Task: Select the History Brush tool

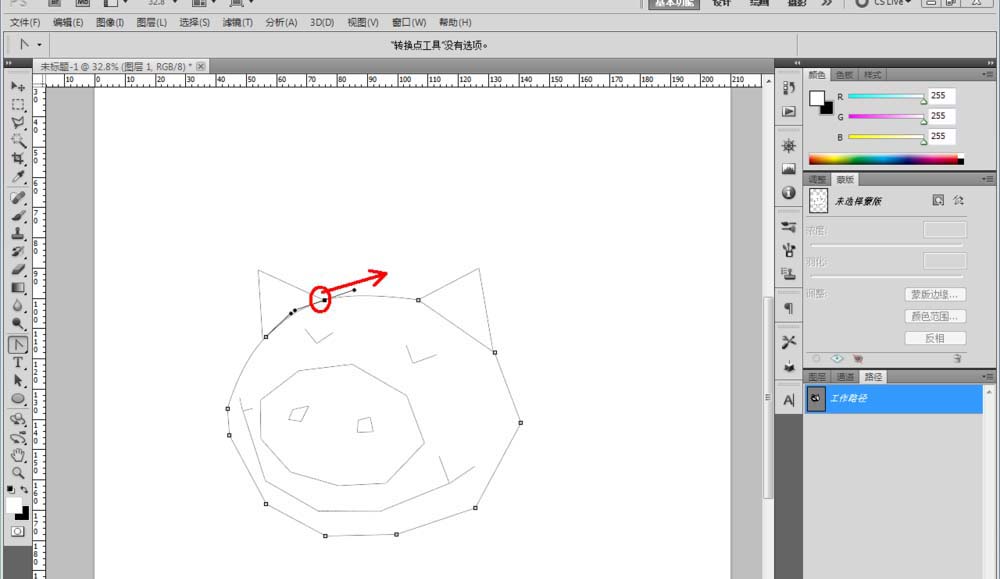Action: click(x=18, y=251)
